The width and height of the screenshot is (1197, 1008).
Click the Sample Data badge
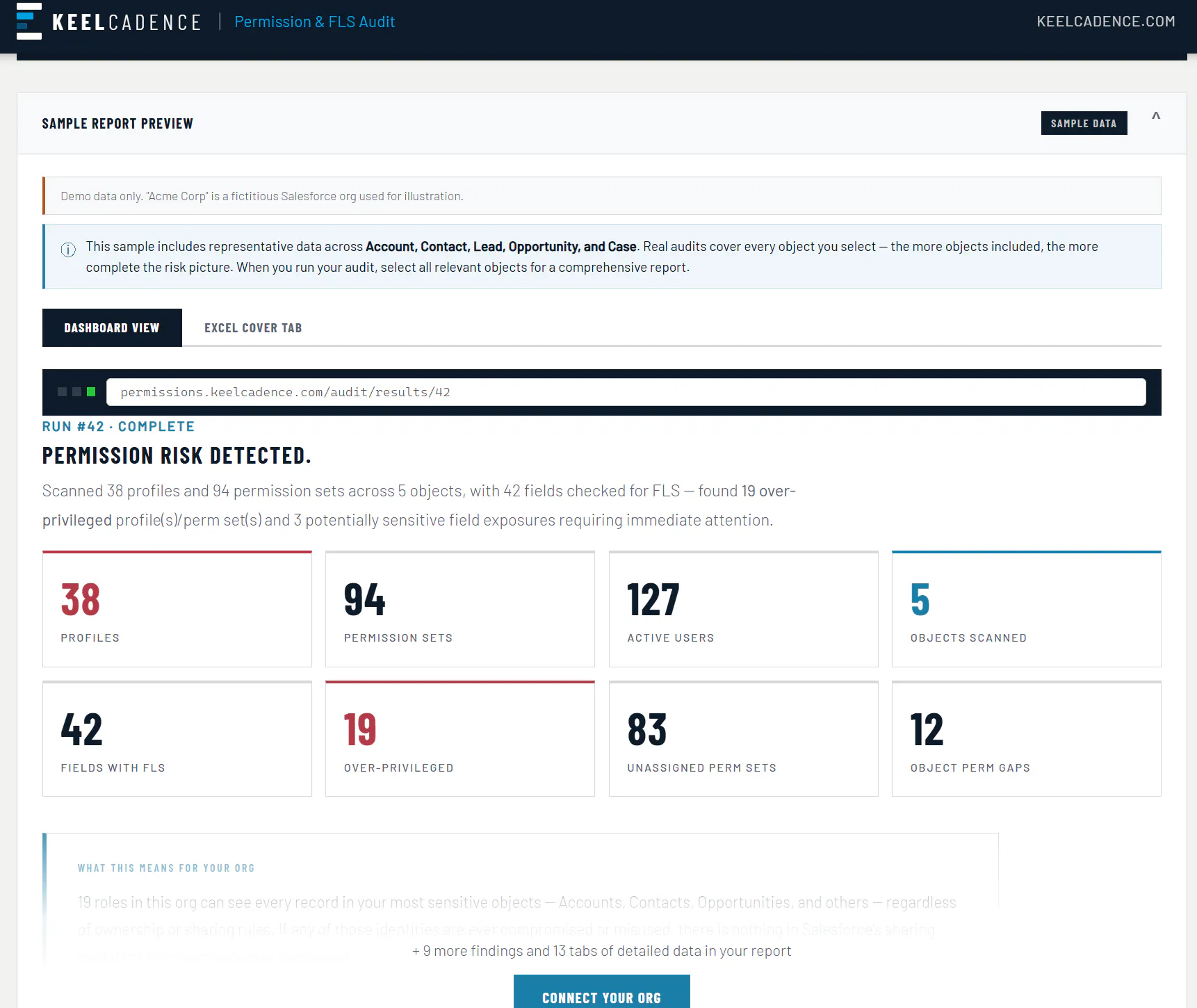[x=1084, y=123]
